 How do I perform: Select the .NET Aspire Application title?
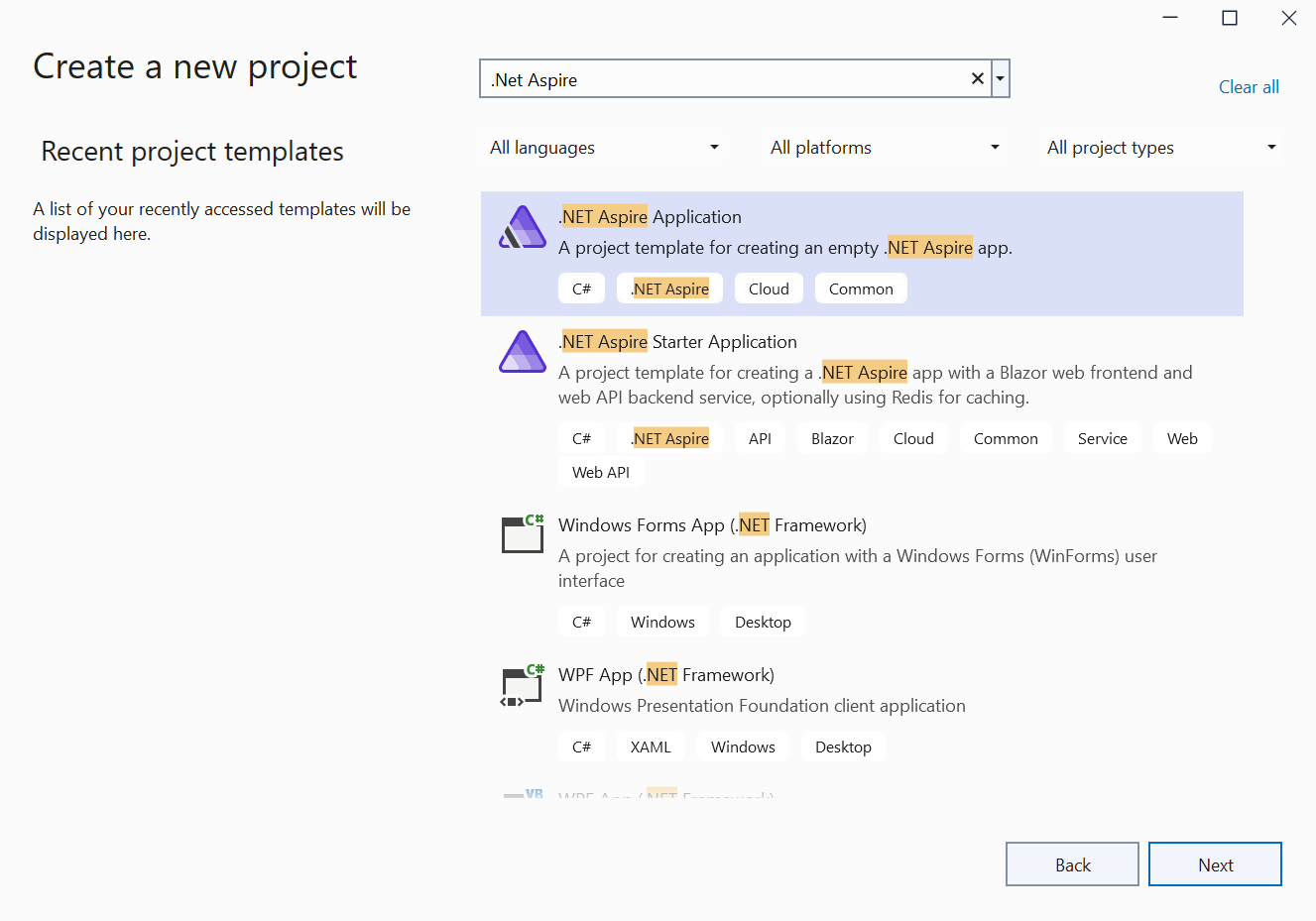click(x=650, y=217)
